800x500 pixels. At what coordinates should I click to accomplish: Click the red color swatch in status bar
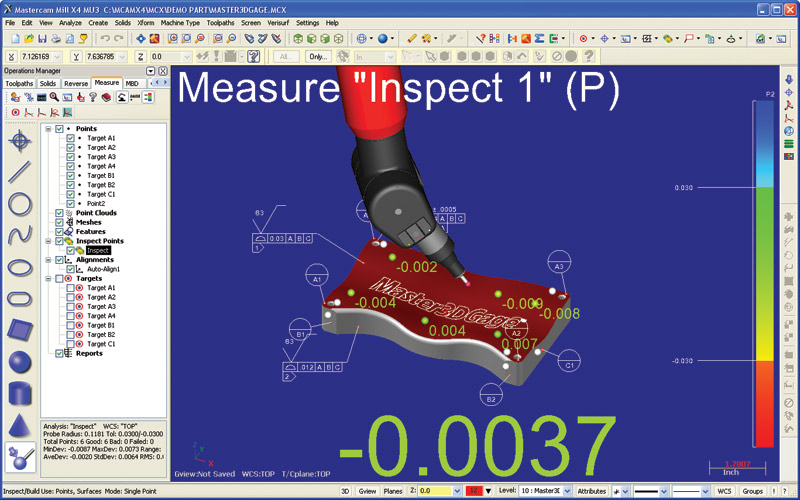coord(473,491)
